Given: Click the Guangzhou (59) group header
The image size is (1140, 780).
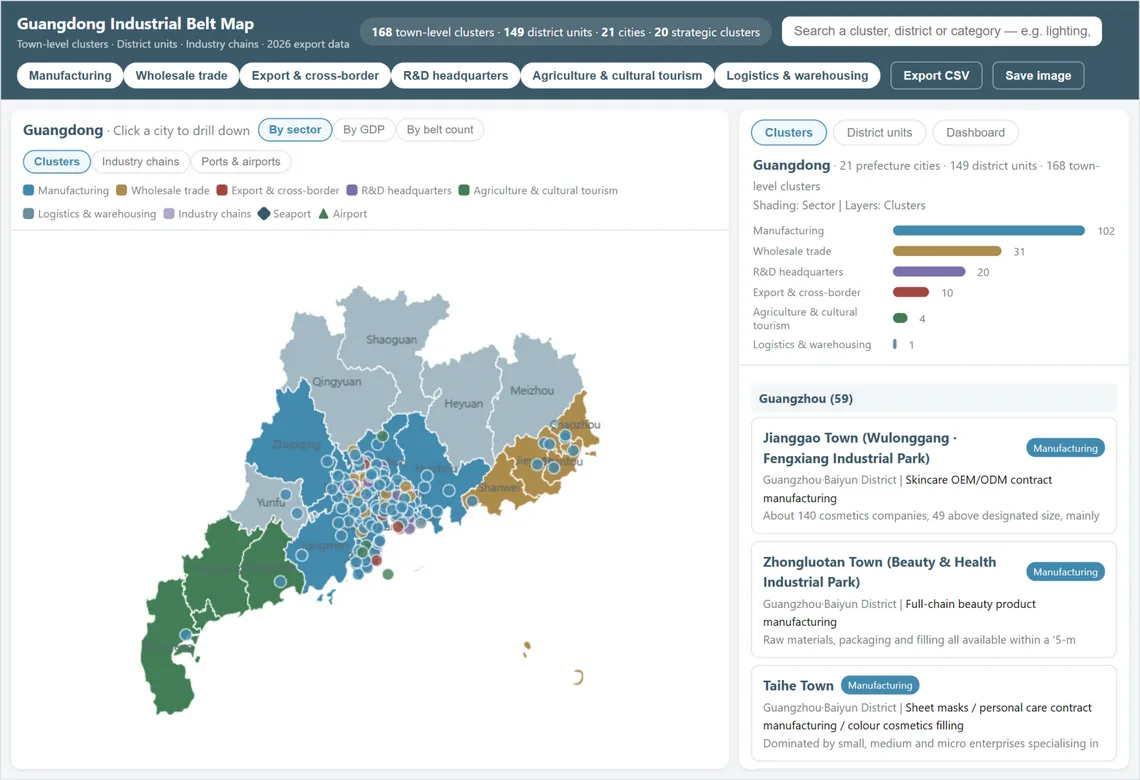Looking at the screenshot, I should coord(934,398).
